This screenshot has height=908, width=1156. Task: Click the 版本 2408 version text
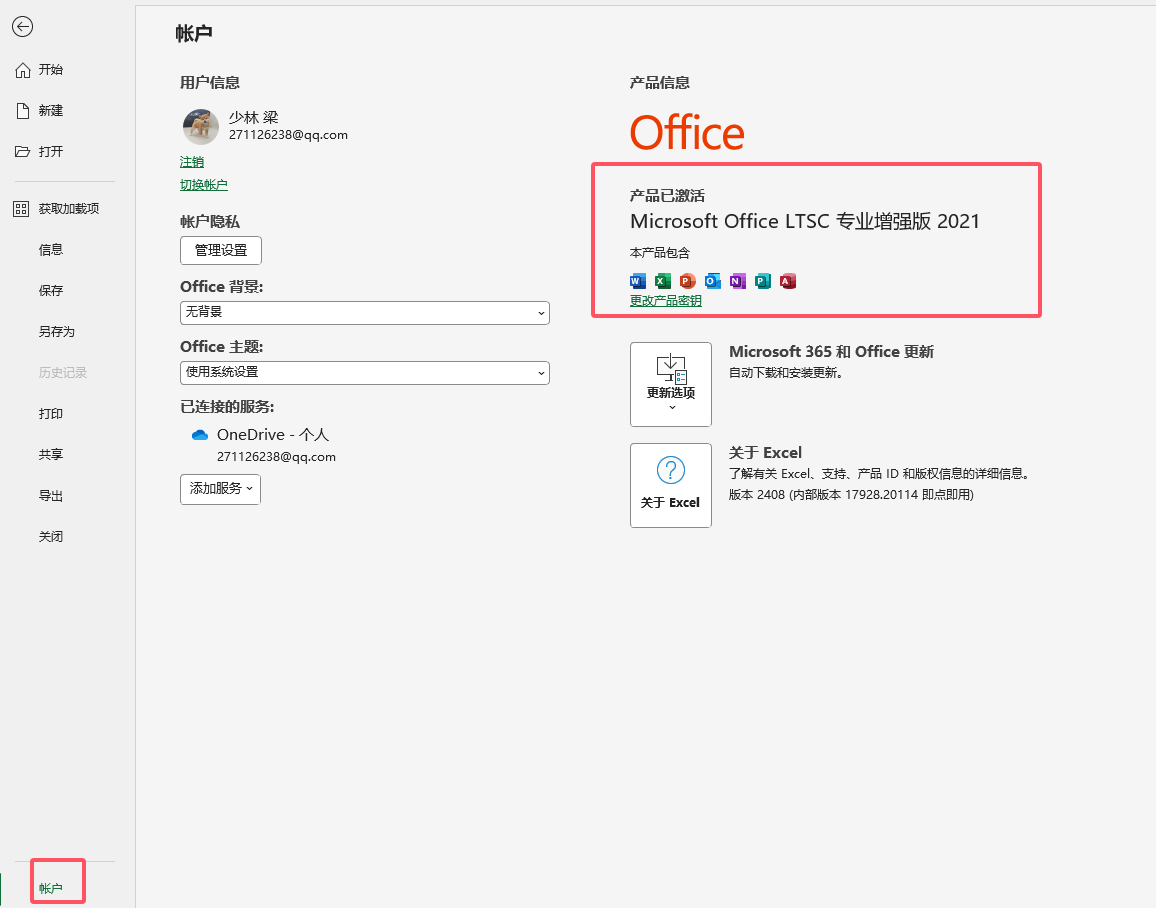(x=852, y=495)
